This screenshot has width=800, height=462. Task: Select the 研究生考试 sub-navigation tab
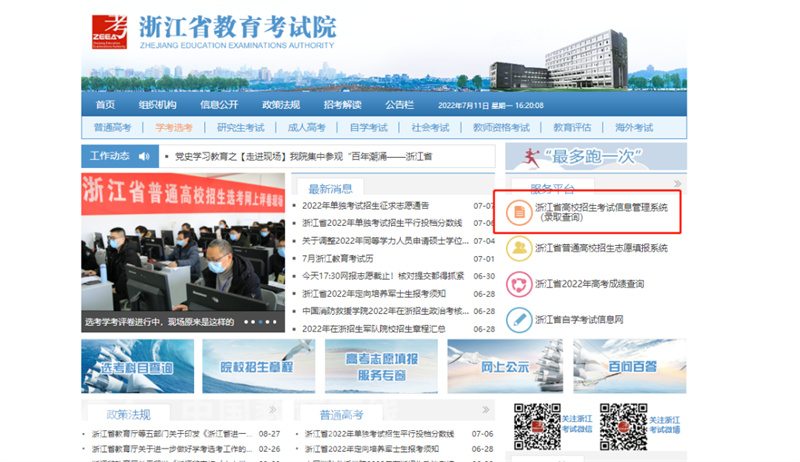point(240,127)
